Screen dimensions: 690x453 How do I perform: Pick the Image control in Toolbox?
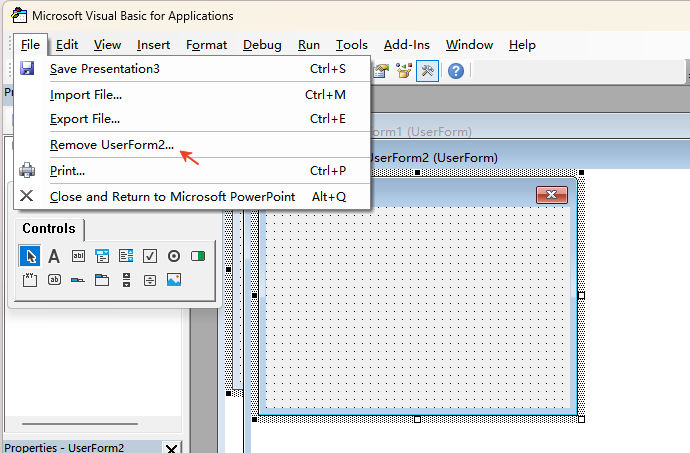(x=174, y=280)
